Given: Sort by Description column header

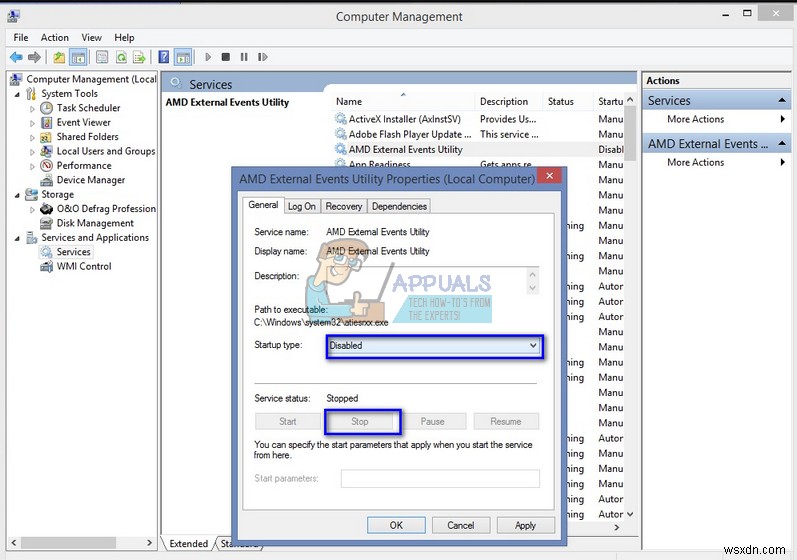Looking at the screenshot, I should click(x=509, y=102).
